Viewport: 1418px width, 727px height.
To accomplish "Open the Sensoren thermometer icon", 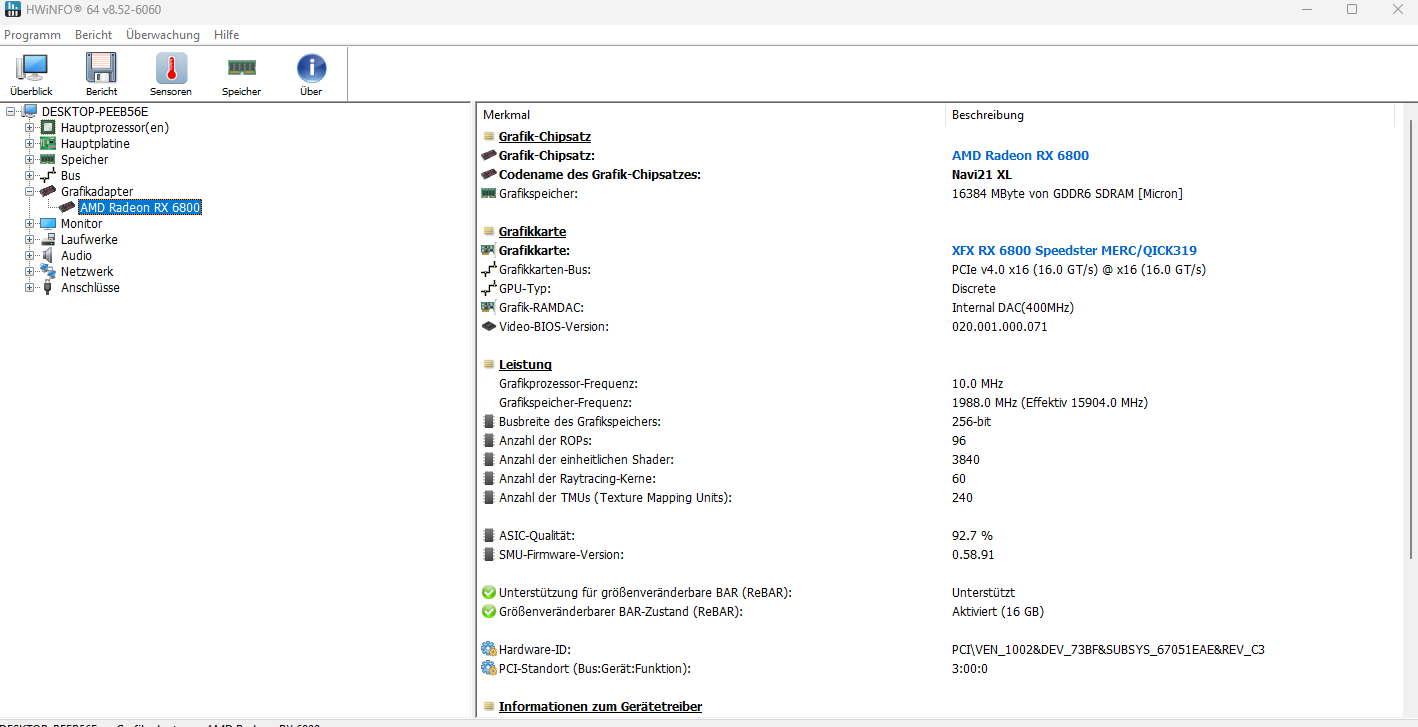I will tap(171, 68).
